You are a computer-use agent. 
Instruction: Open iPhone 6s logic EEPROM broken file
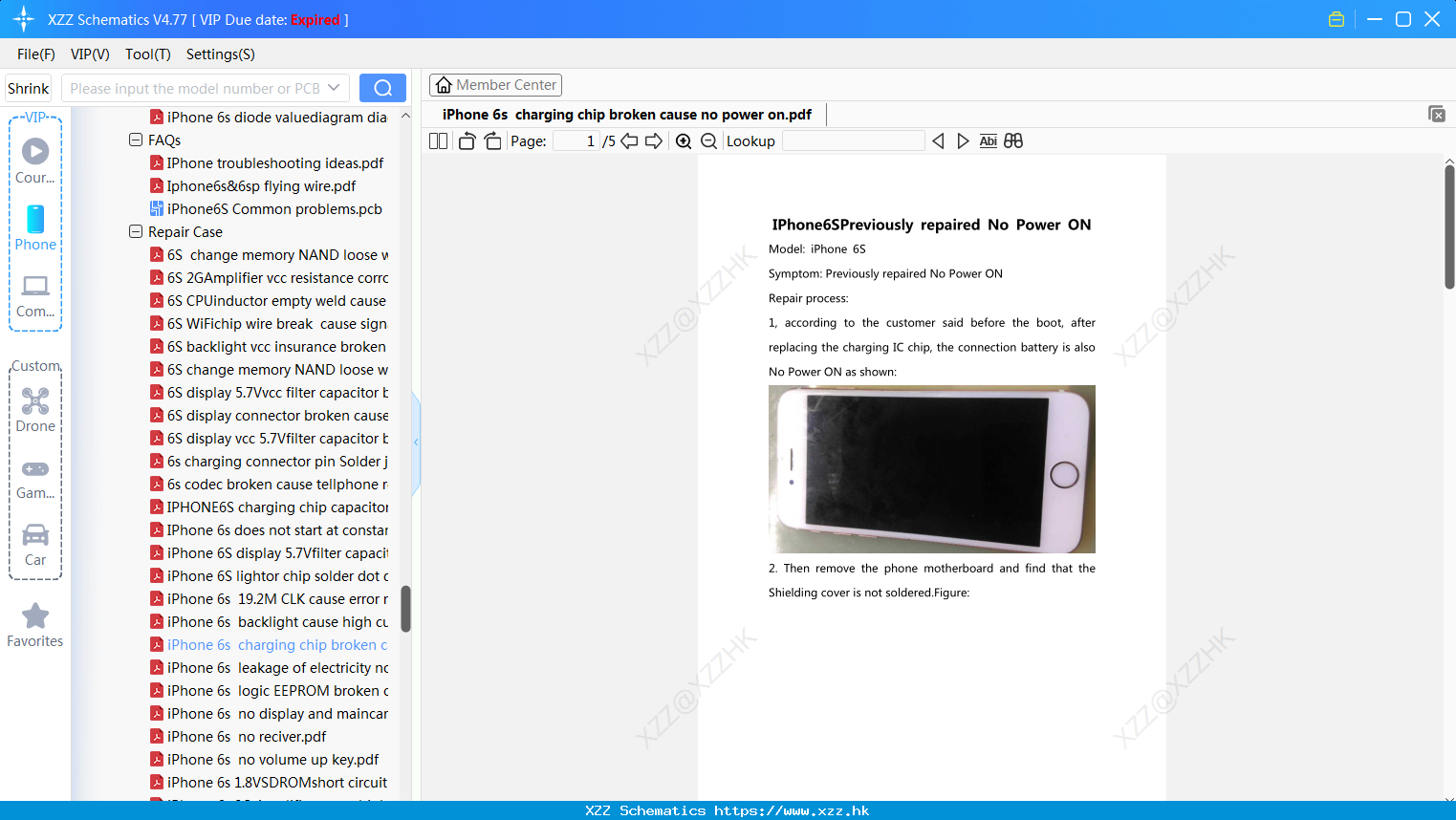(x=270, y=691)
